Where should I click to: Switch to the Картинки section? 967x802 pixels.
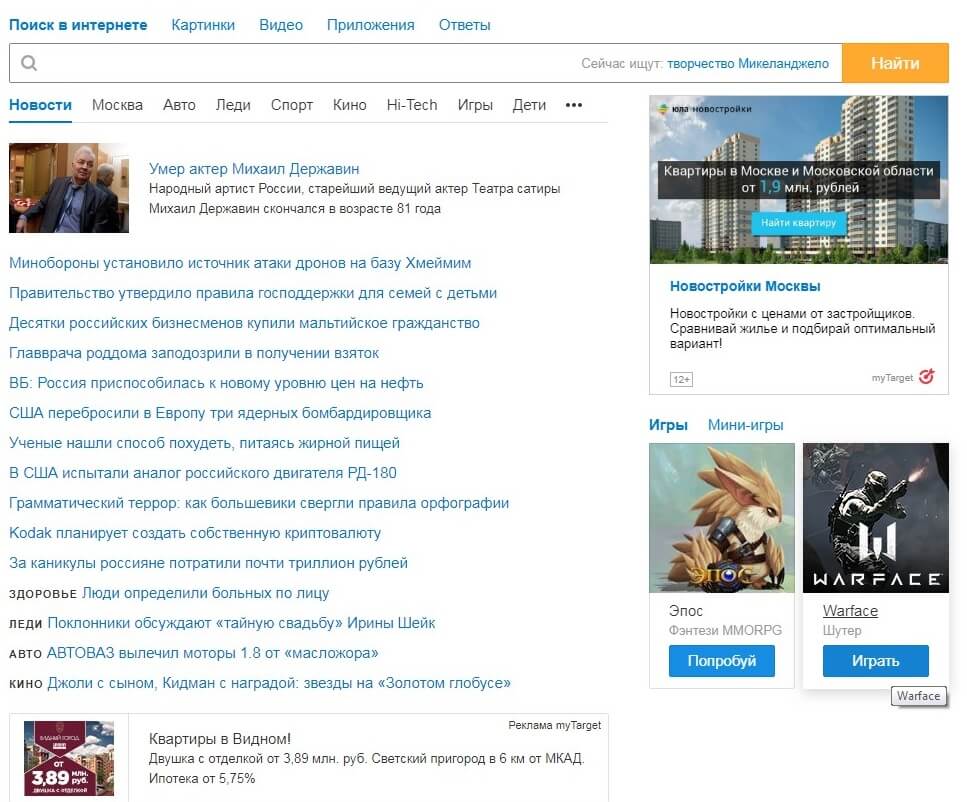coord(202,24)
